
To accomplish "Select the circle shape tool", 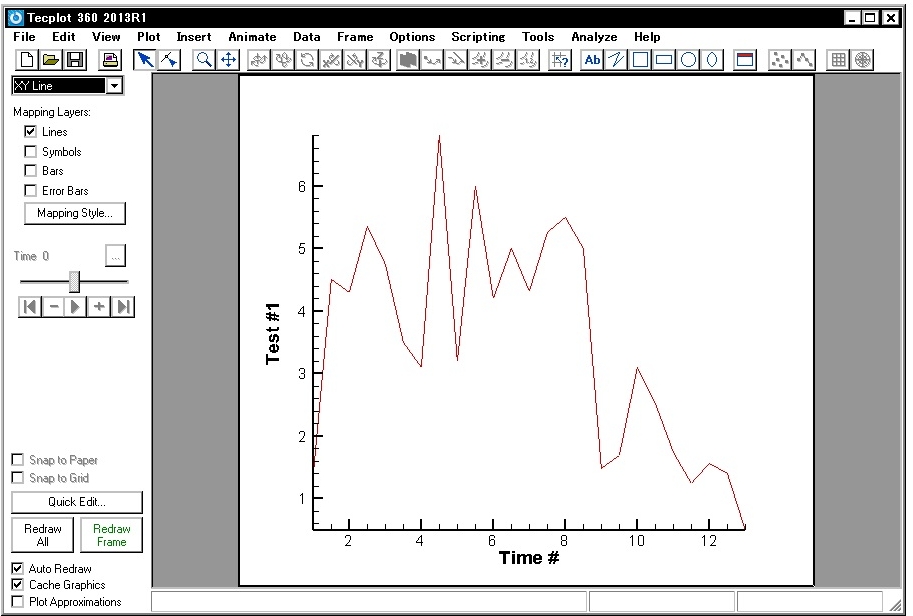I will (688, 59).
